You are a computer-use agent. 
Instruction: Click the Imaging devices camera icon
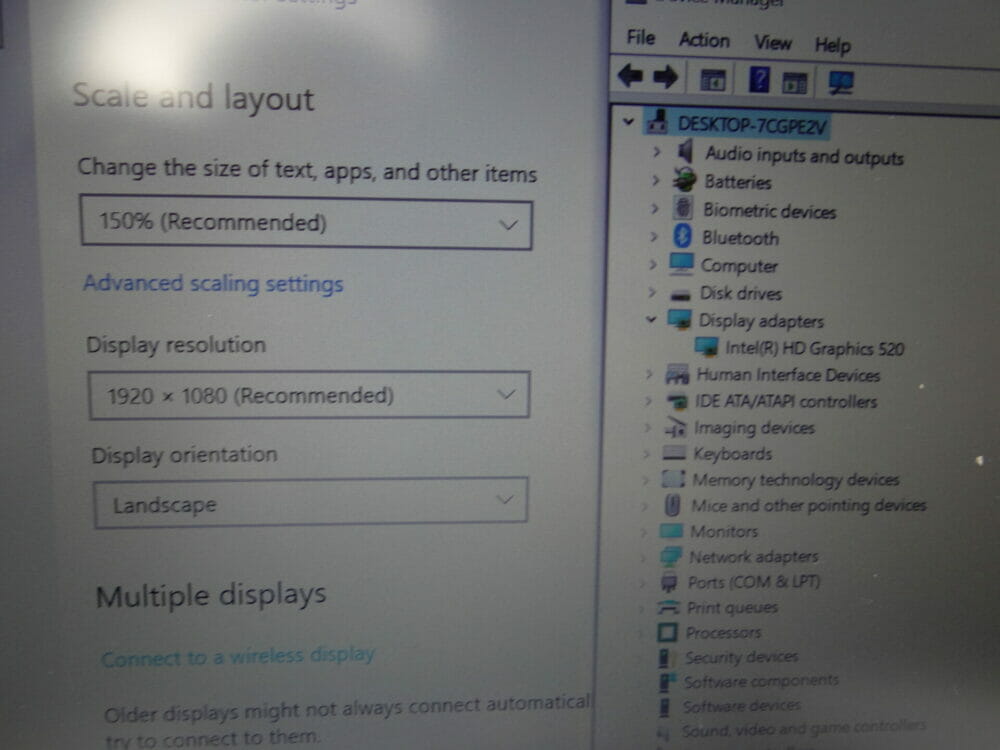coord(675,427)
